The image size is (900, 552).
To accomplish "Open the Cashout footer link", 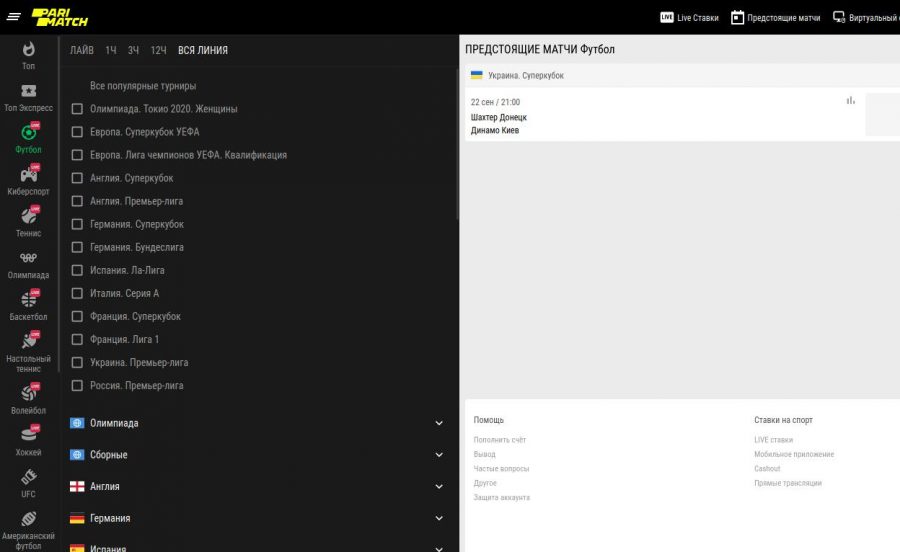I will tap(767, 468).
